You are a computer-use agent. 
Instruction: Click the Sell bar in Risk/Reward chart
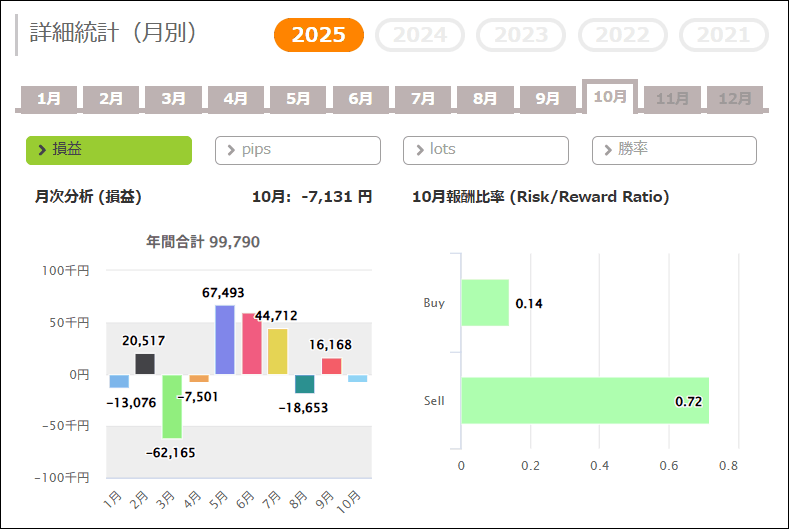(585, 400)
